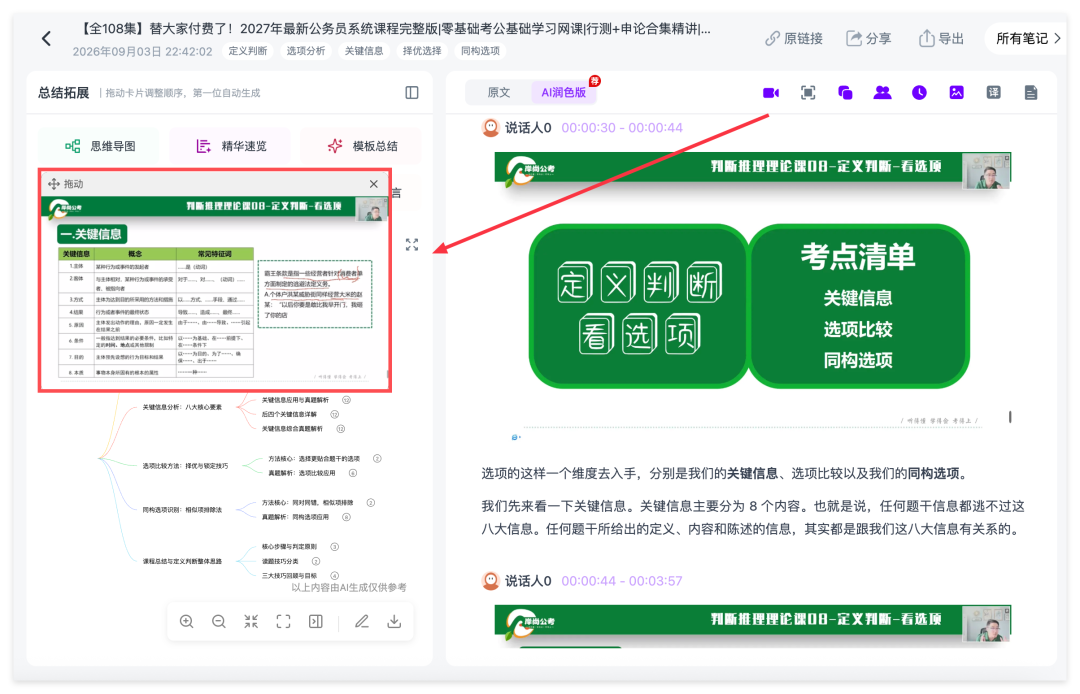Click the document page icon
This screenshot has height=694, width=1080.
(1030, 93)
